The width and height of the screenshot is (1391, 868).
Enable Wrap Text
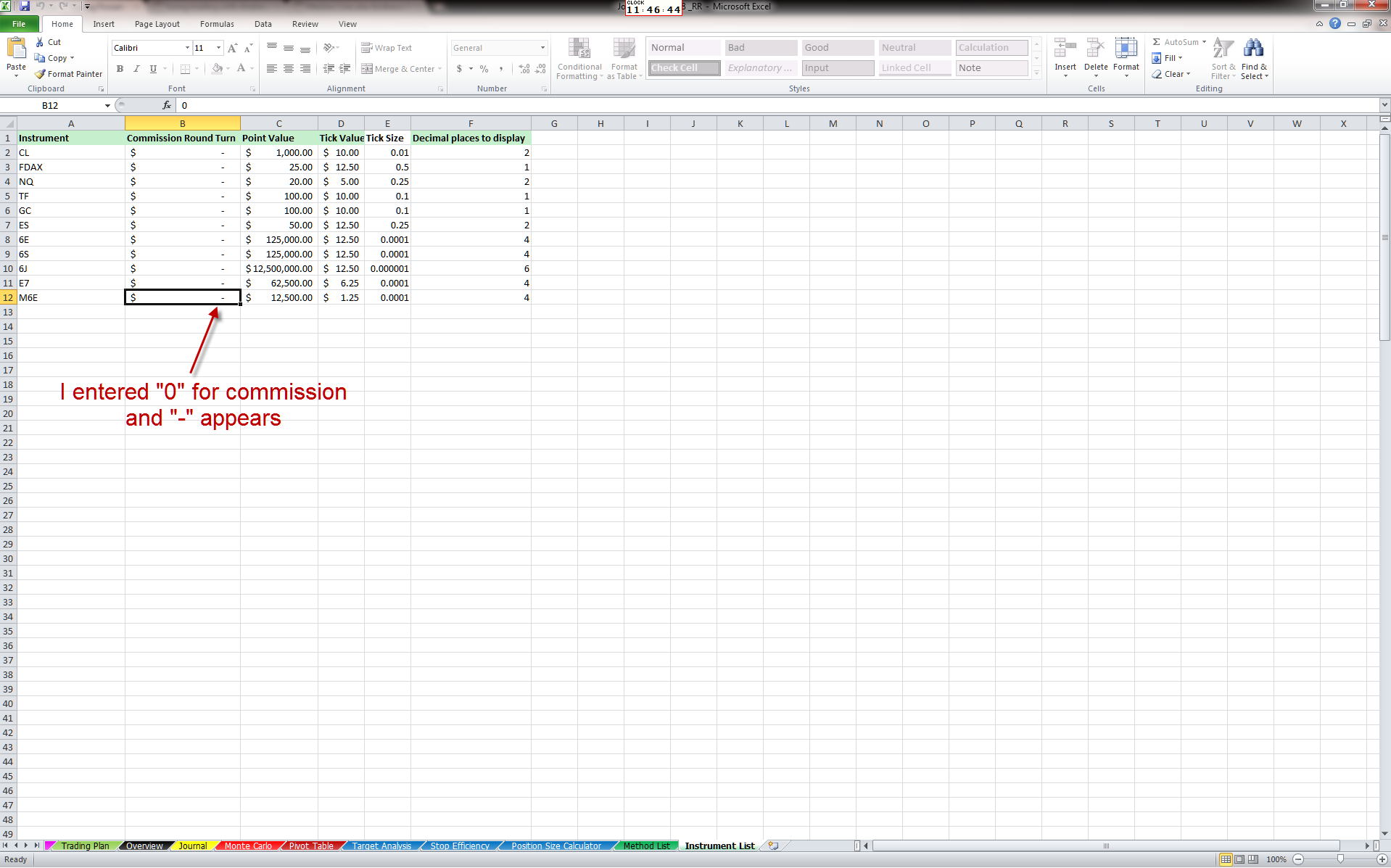coord(387,48)
